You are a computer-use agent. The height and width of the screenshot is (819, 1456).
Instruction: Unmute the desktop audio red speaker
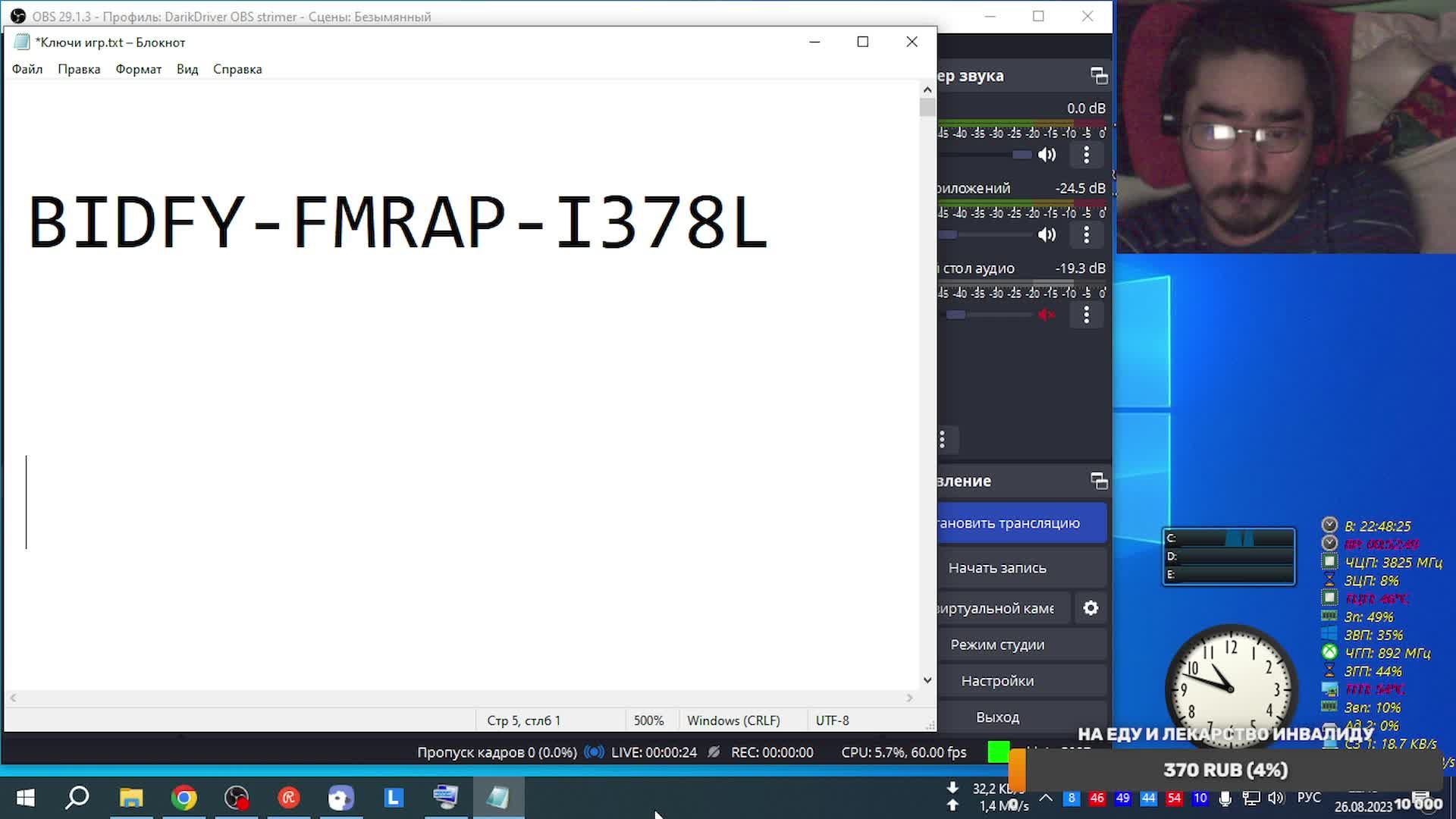pyautogui.click(x=1046, y=315)
